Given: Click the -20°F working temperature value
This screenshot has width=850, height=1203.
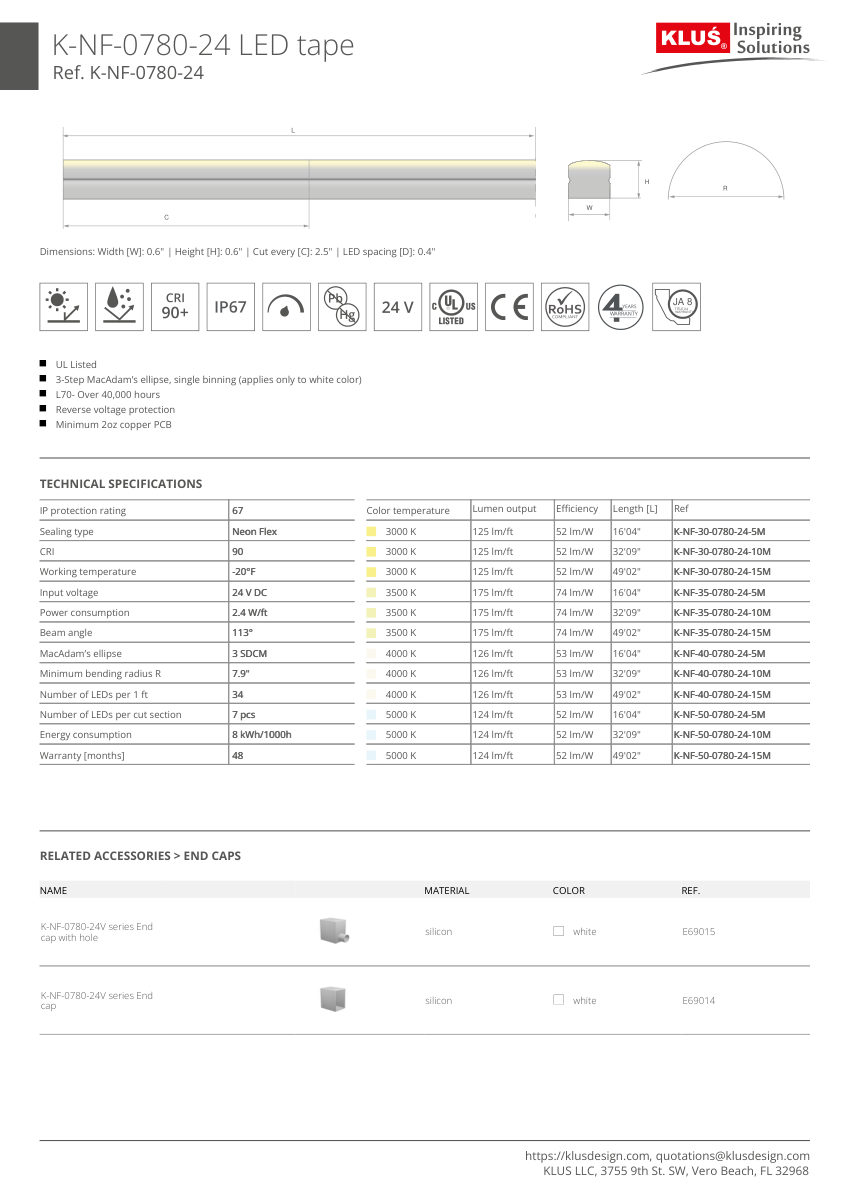Looking at the screenshot, I should [243, 572].
